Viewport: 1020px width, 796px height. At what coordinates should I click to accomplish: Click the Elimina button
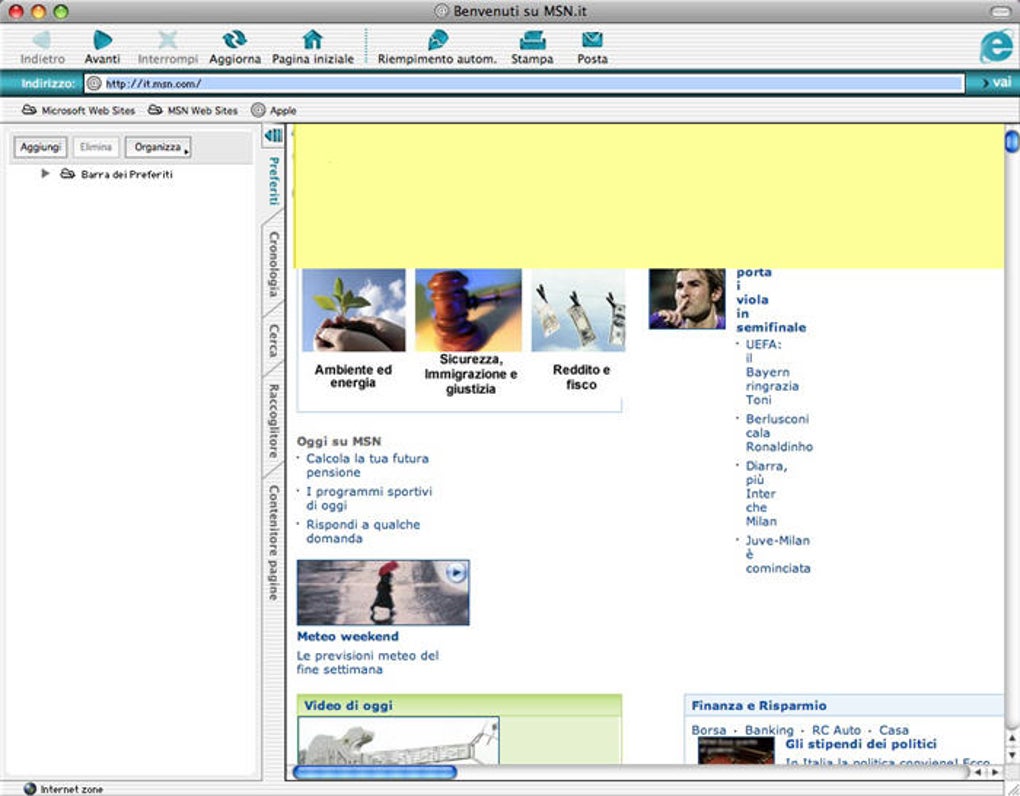point(96,147)
